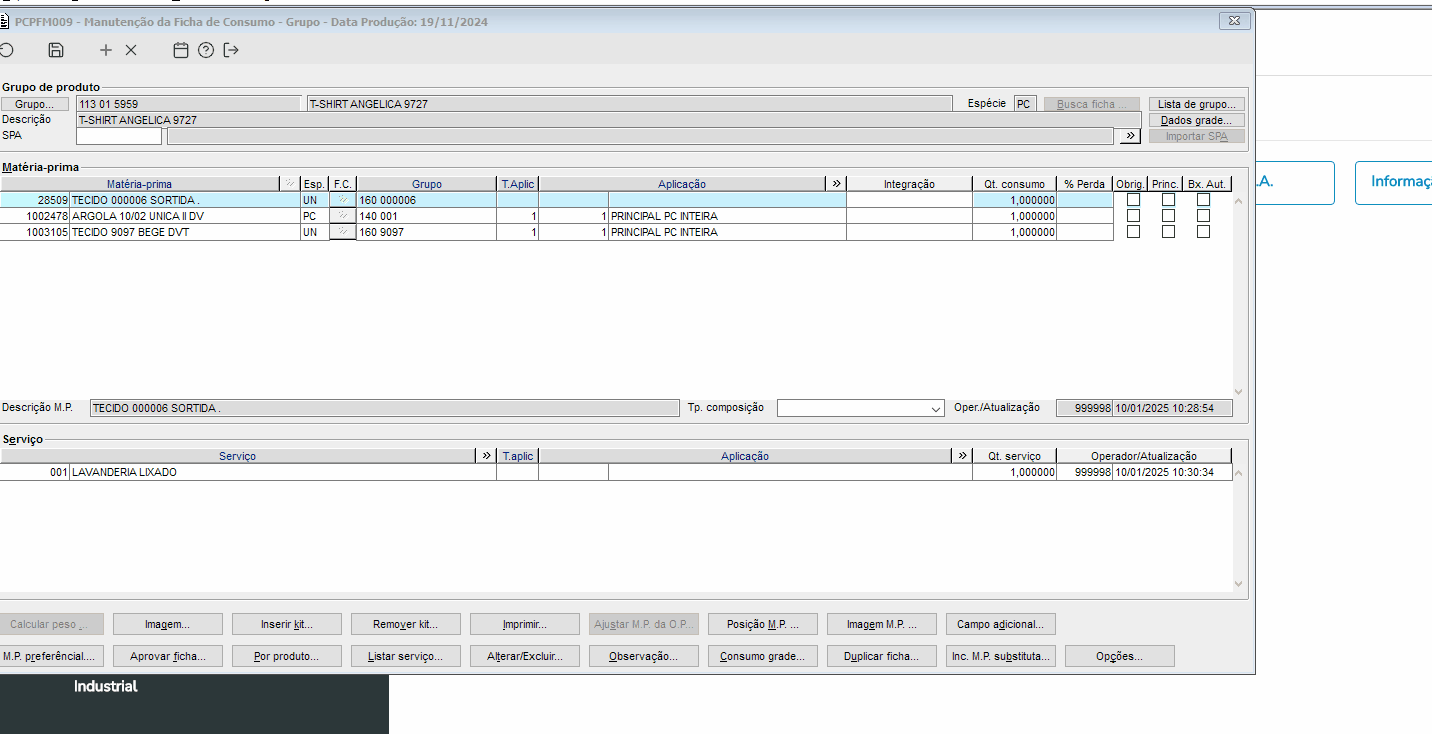Click Matéria-prima grid scroll up arrow

pyautogui.click(x=1239, y=201)
